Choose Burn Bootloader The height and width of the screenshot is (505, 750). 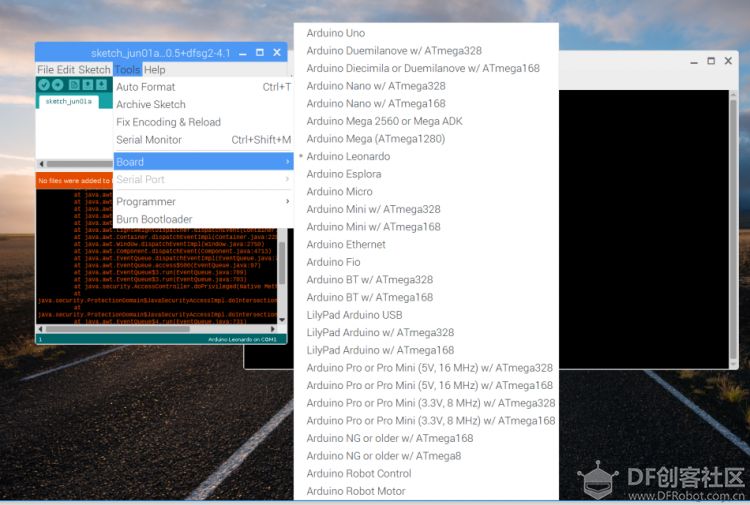coord(203,219)
